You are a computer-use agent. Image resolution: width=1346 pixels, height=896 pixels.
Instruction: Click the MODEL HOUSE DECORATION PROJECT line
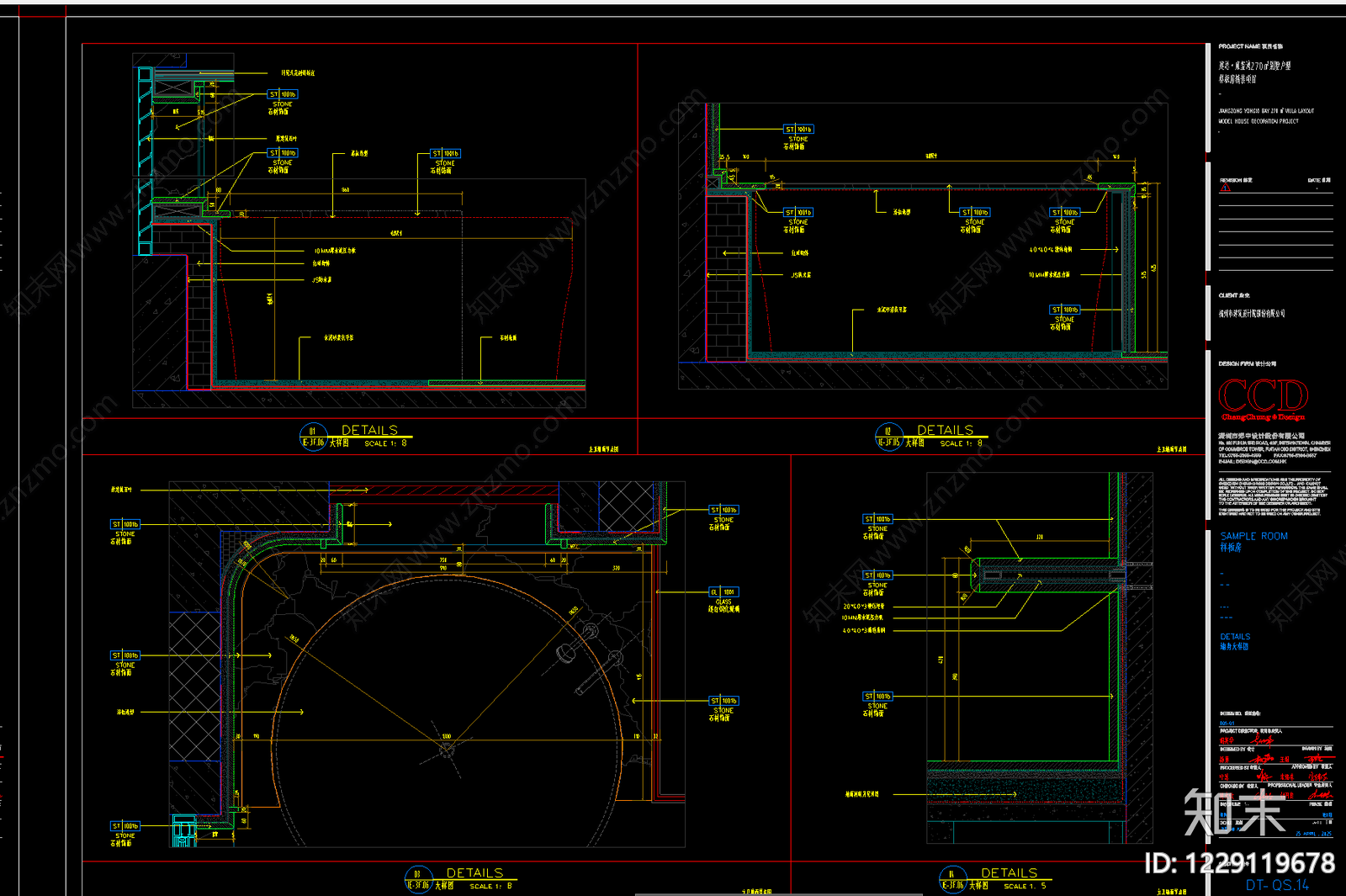[1259, 121]
